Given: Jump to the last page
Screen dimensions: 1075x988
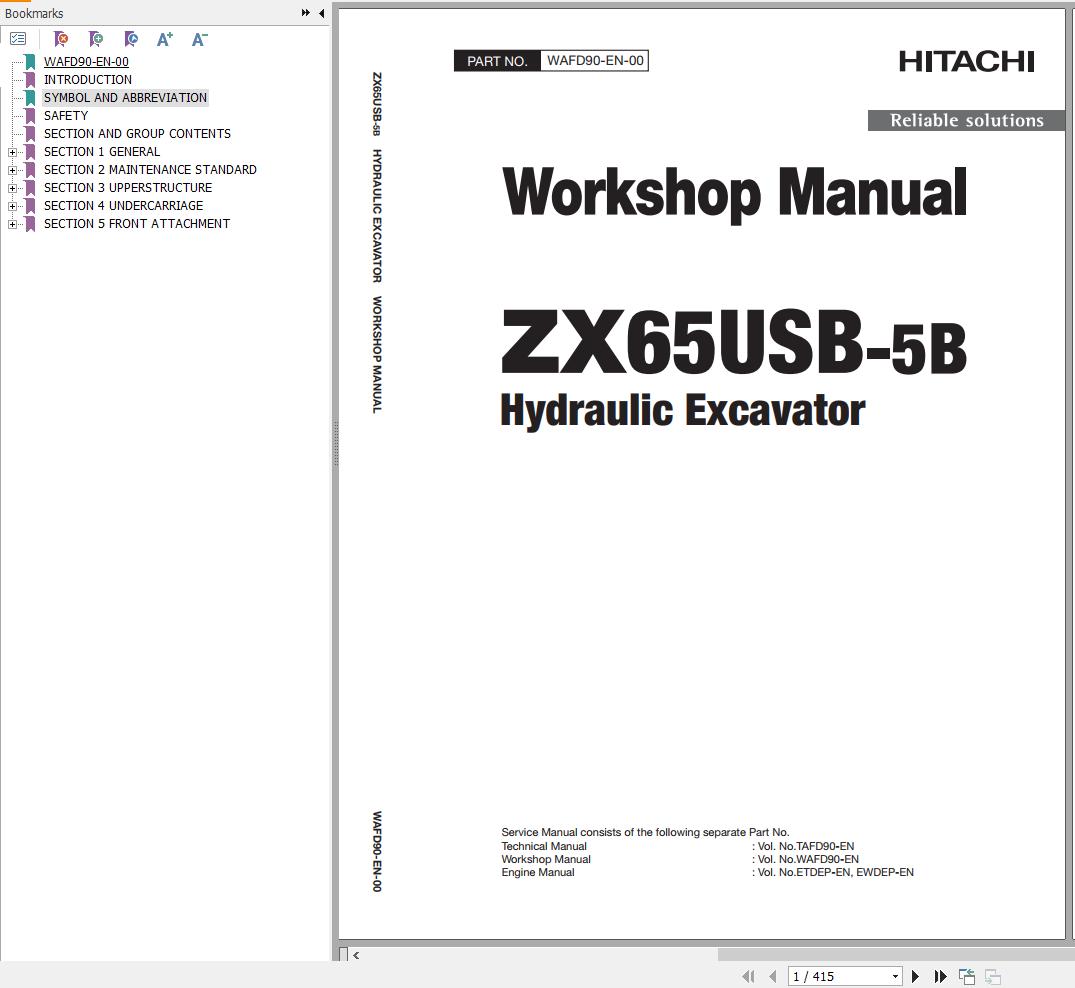Looking at the screenshot, I should click(941, 976).
